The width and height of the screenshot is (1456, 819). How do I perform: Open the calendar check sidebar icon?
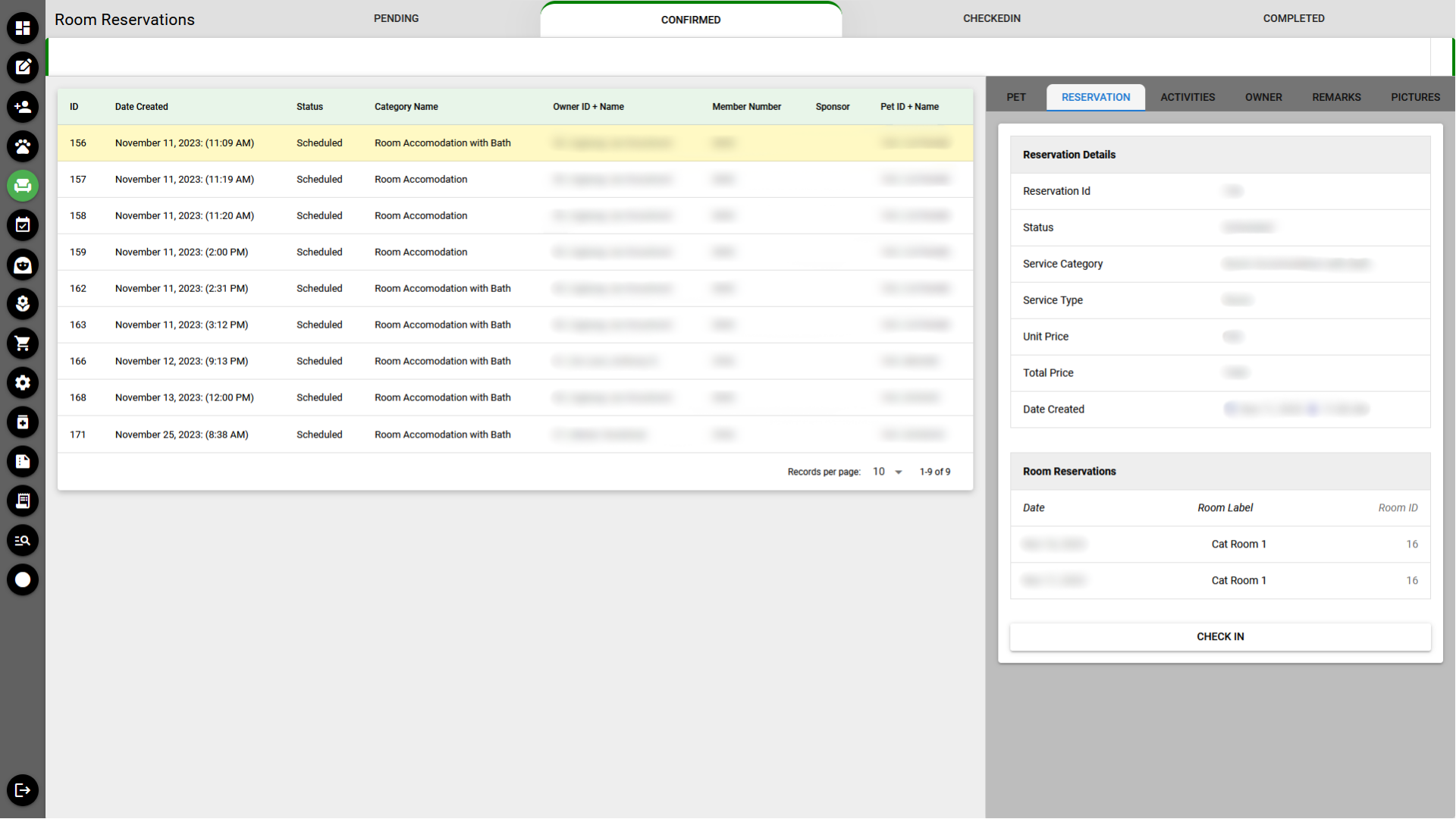[23, 225]
